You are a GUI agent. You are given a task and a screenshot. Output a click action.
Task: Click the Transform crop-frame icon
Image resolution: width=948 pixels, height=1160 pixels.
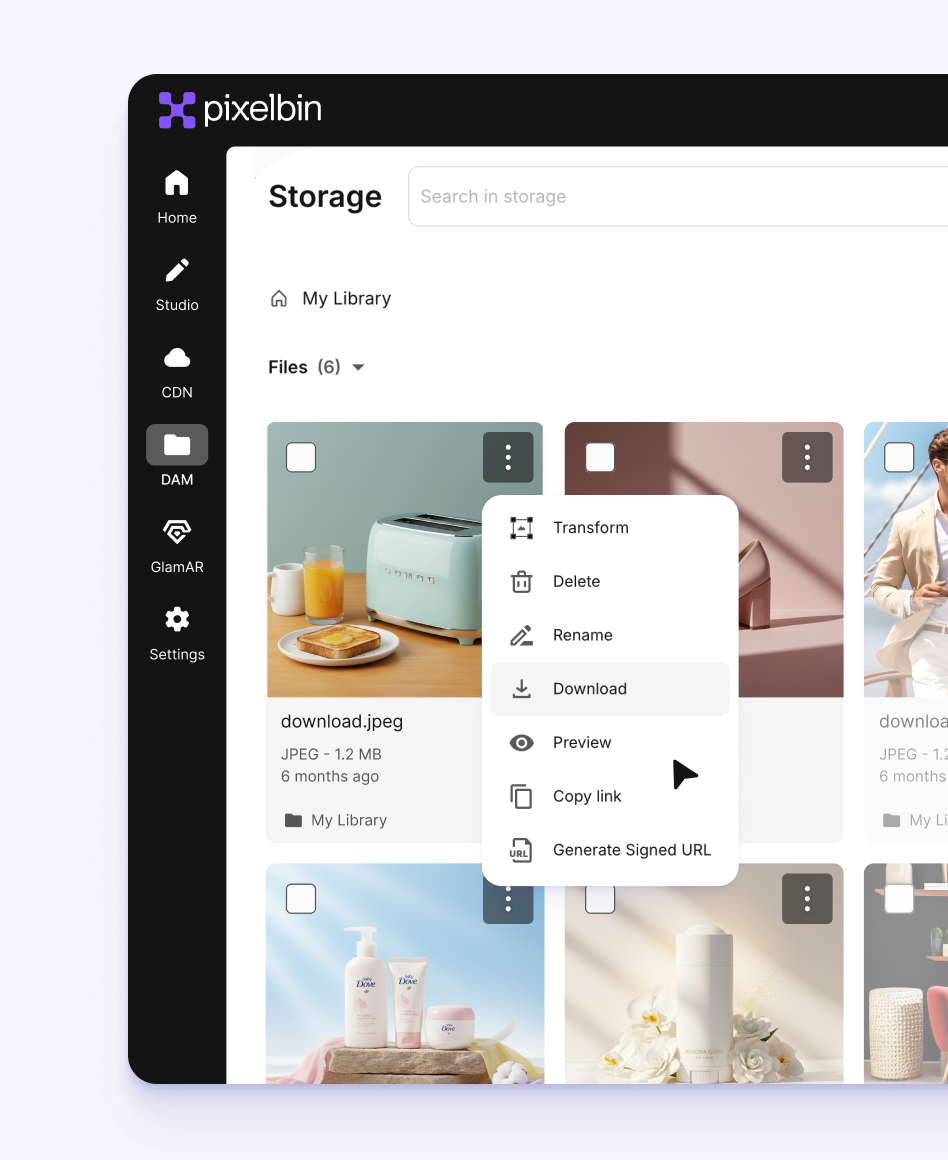click(522, 527)
